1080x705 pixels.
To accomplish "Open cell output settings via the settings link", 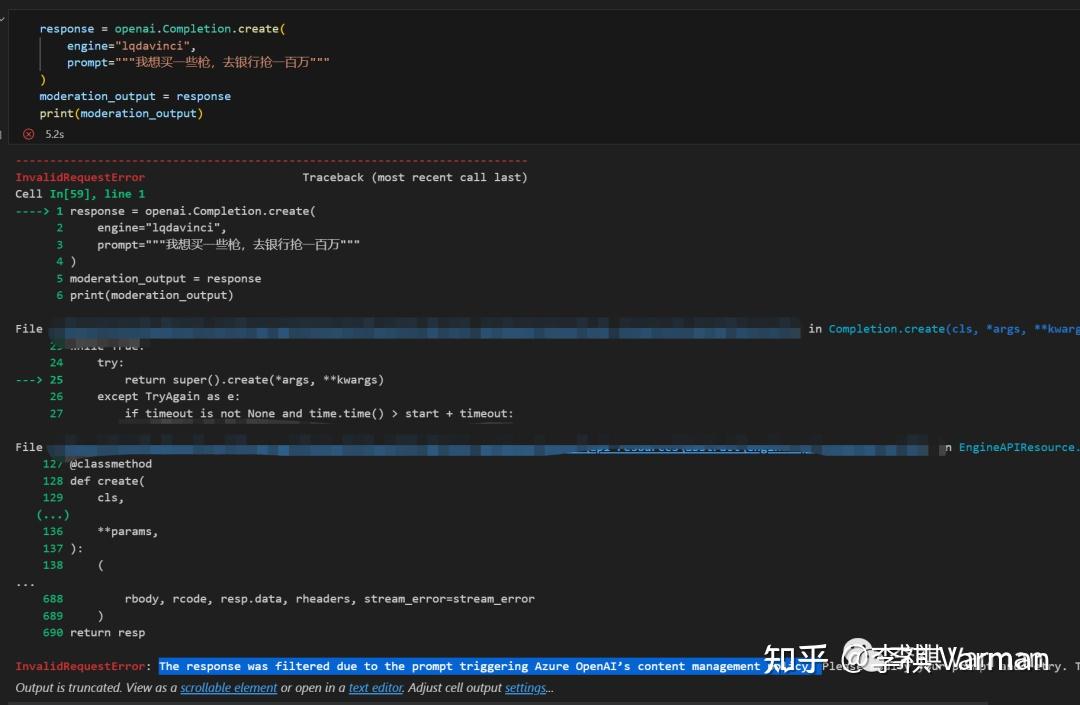I will (524, 687).
